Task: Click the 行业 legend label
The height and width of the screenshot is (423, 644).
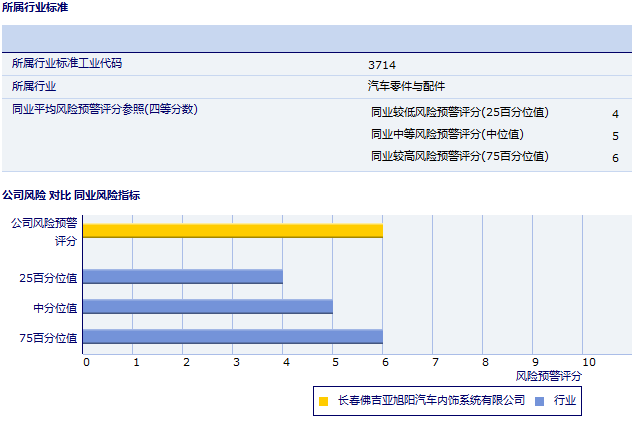Action: point(565,400)
